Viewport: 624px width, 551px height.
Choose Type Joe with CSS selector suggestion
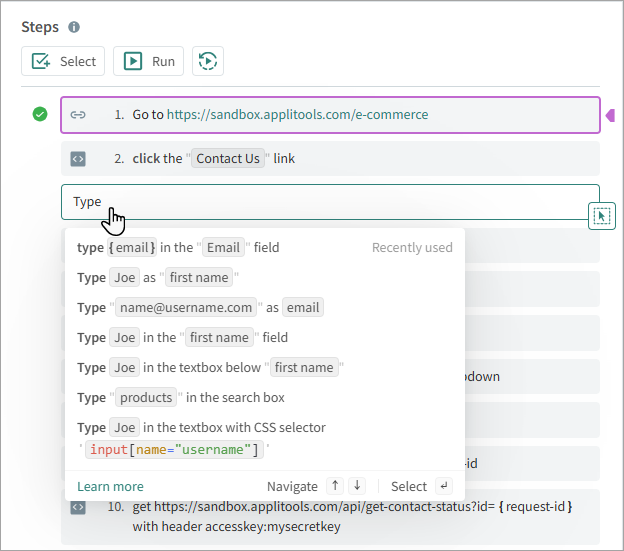pos(200,438)
